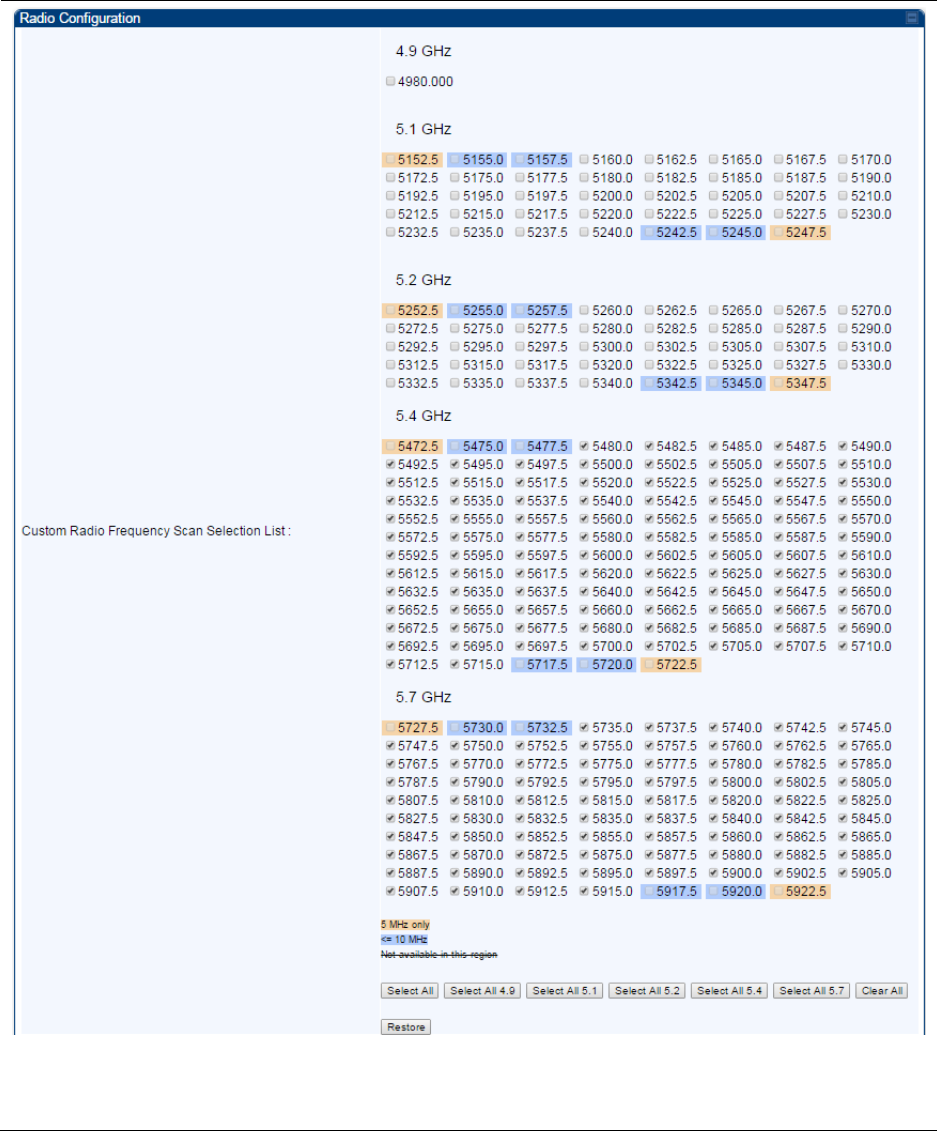Click the 5.7 GHz heading
This screenshot has height=1131, width=937.
pyautogui.click(x=423, y=697)
